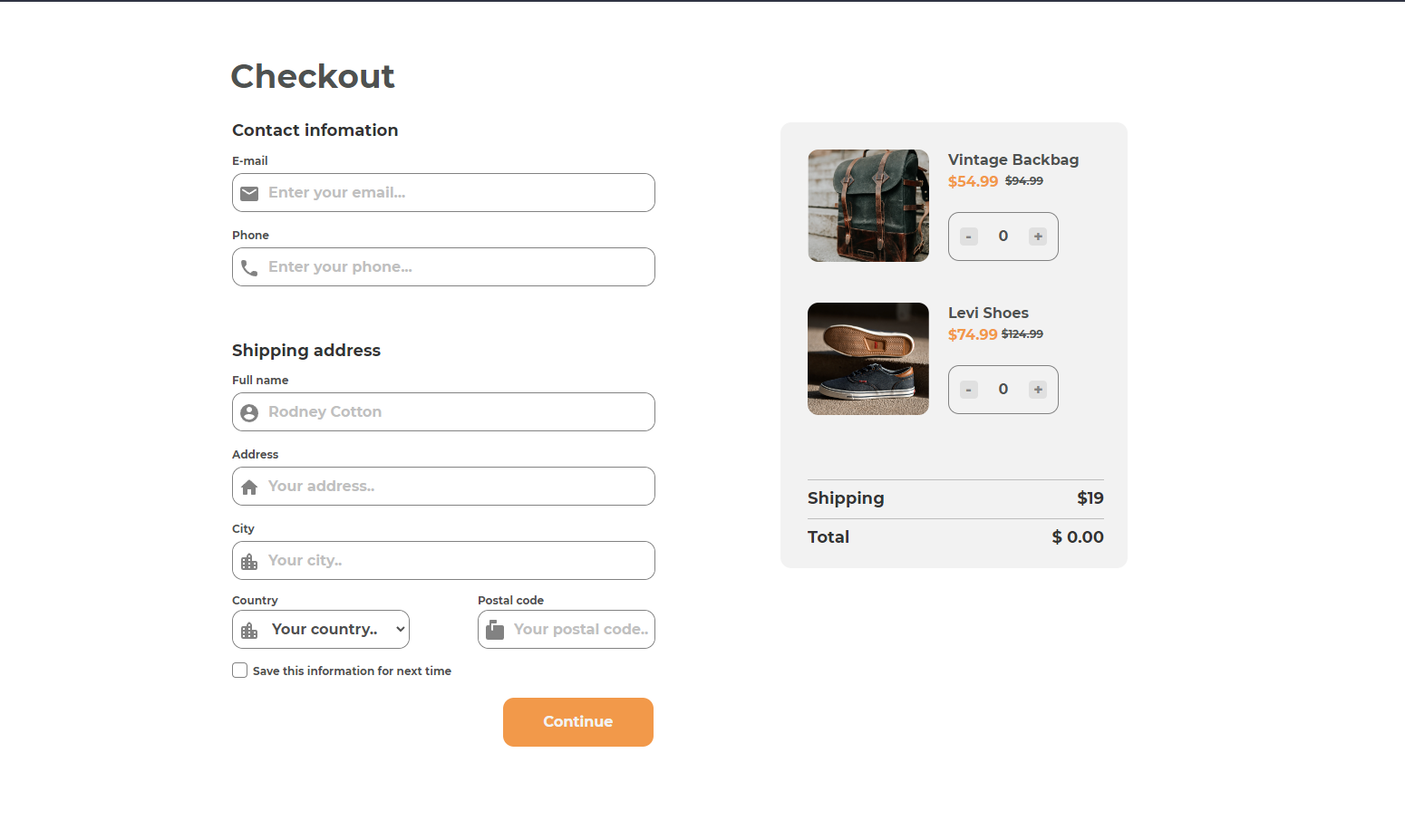The width and height of the screenshot is (1405, 840).
Task: Click the phone icon in the phone field
Action: click(x=249, y=266)
